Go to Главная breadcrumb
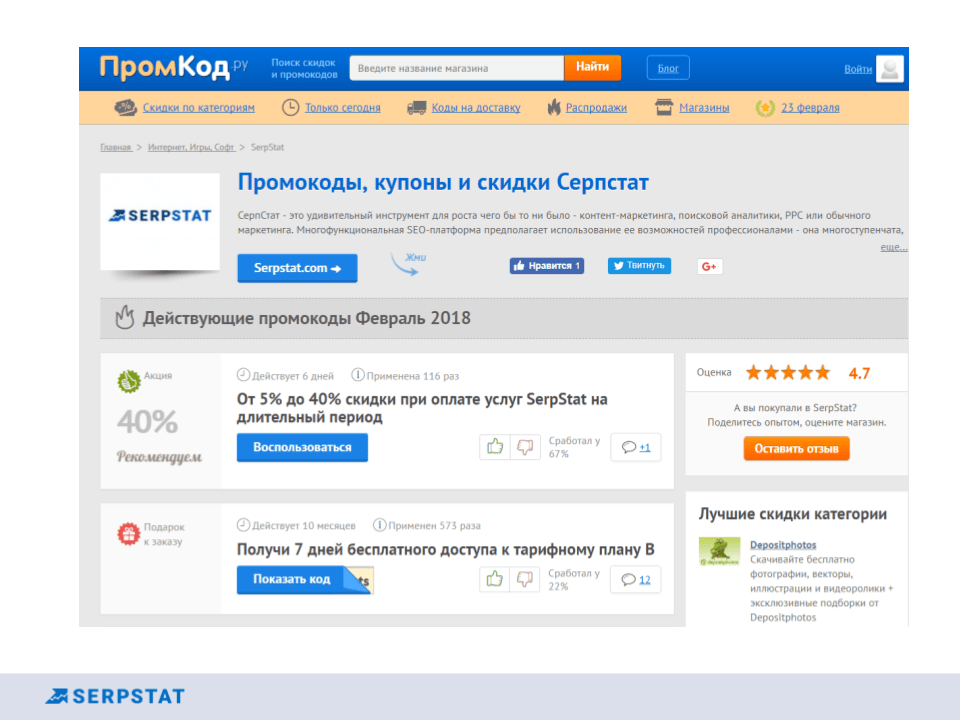Screen dimensions: 960x720 coord(116,148)
